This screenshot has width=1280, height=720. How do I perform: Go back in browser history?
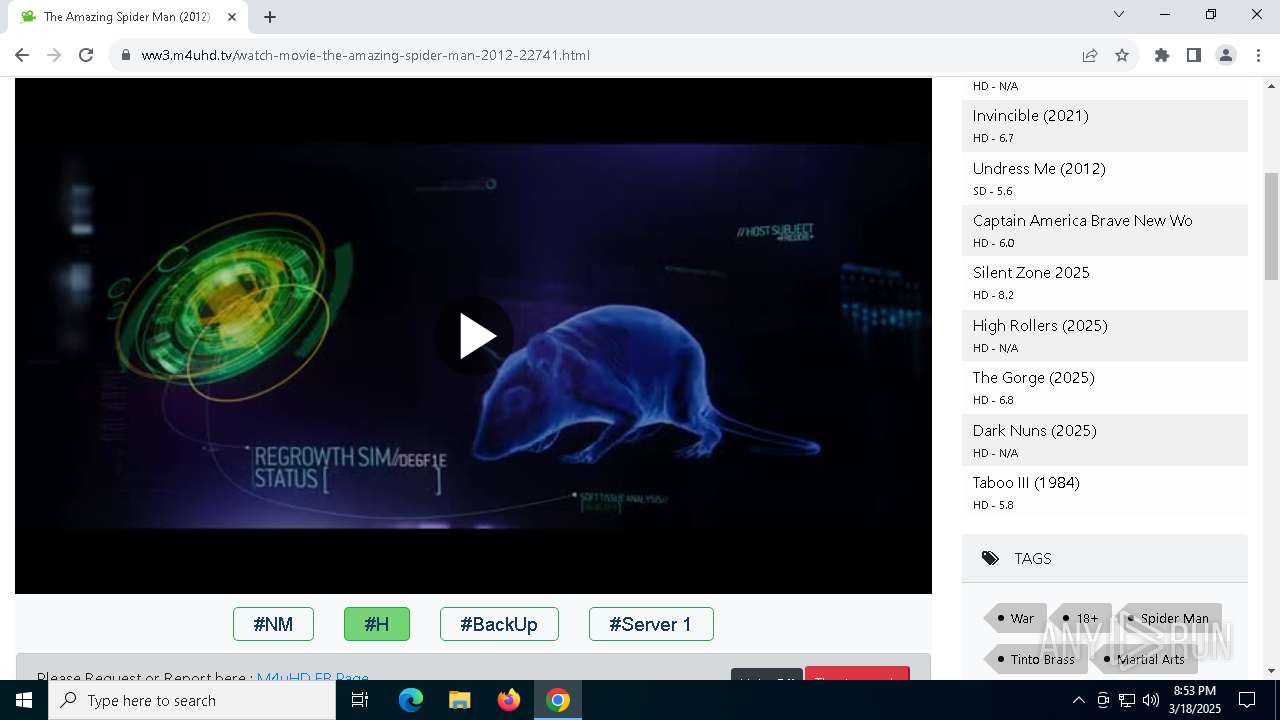coord(22,55)
